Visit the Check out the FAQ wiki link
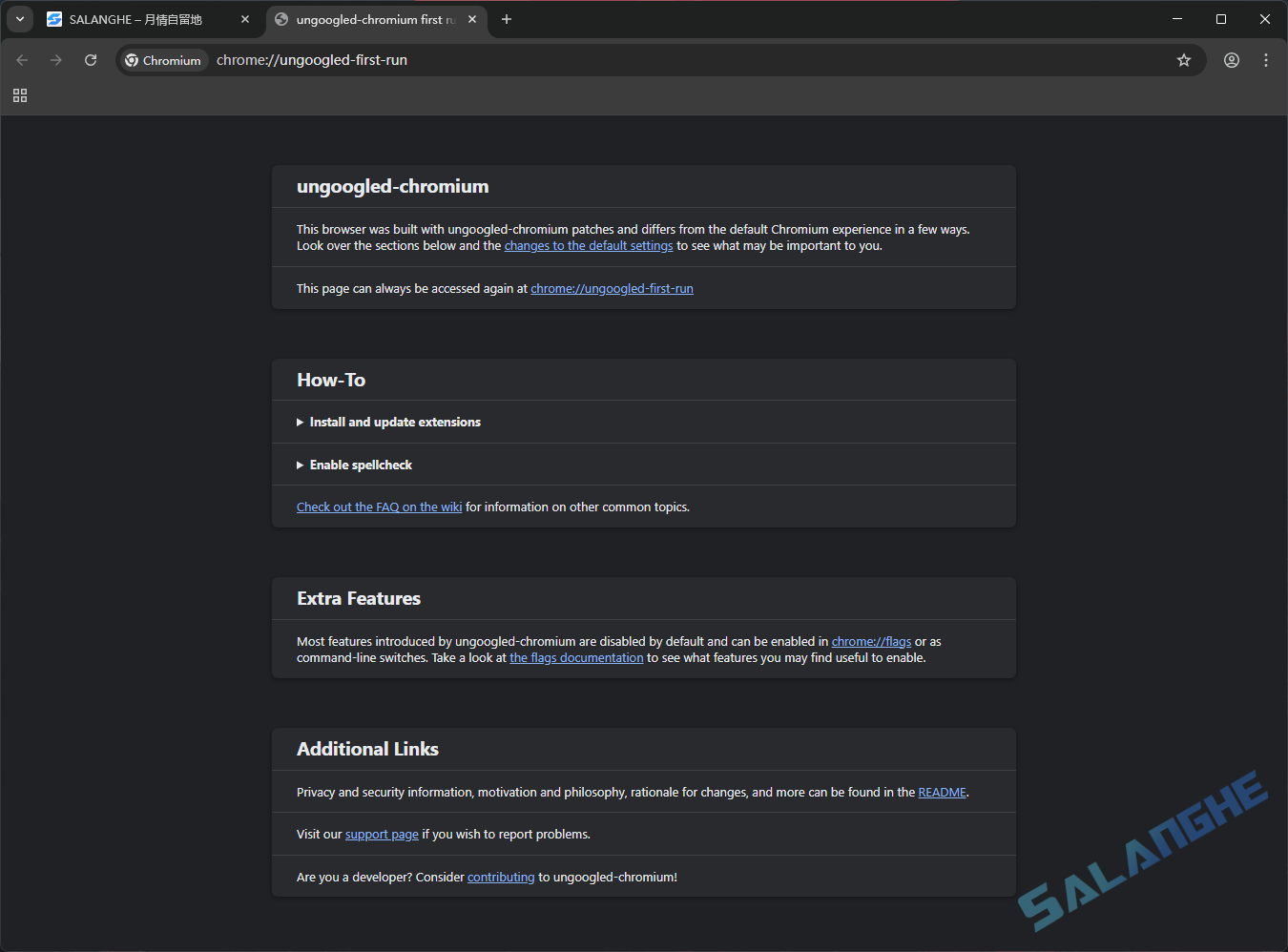 pyautogui.click(x=379, y=507)
